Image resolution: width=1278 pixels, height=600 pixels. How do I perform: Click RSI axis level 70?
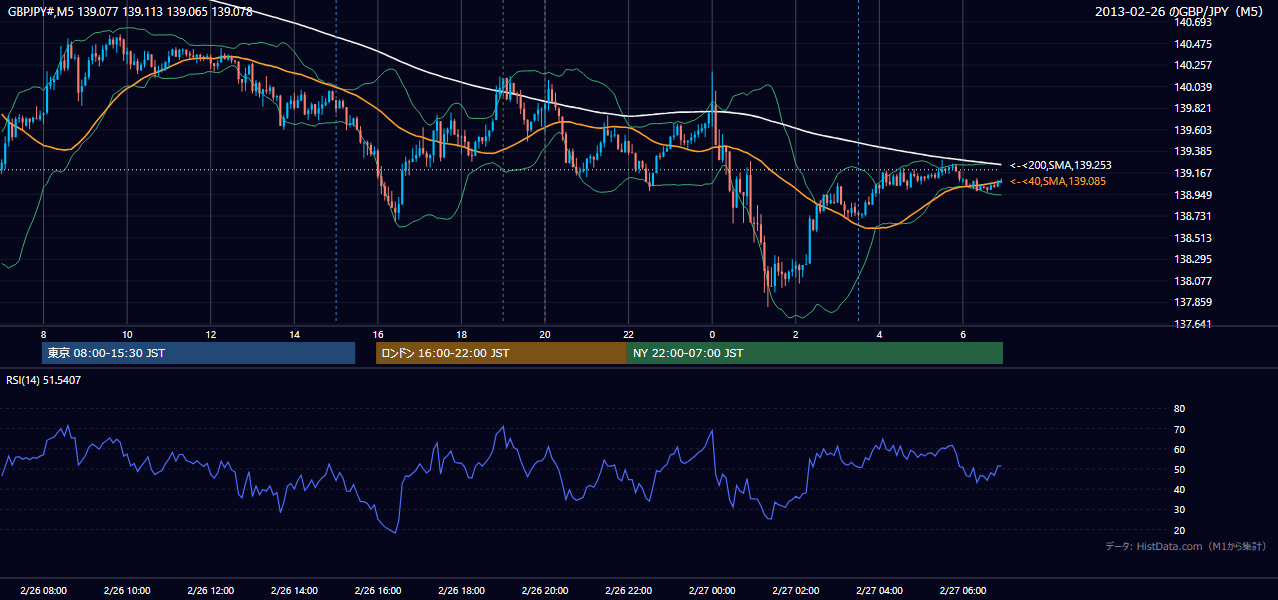(x=1179, y=429)
